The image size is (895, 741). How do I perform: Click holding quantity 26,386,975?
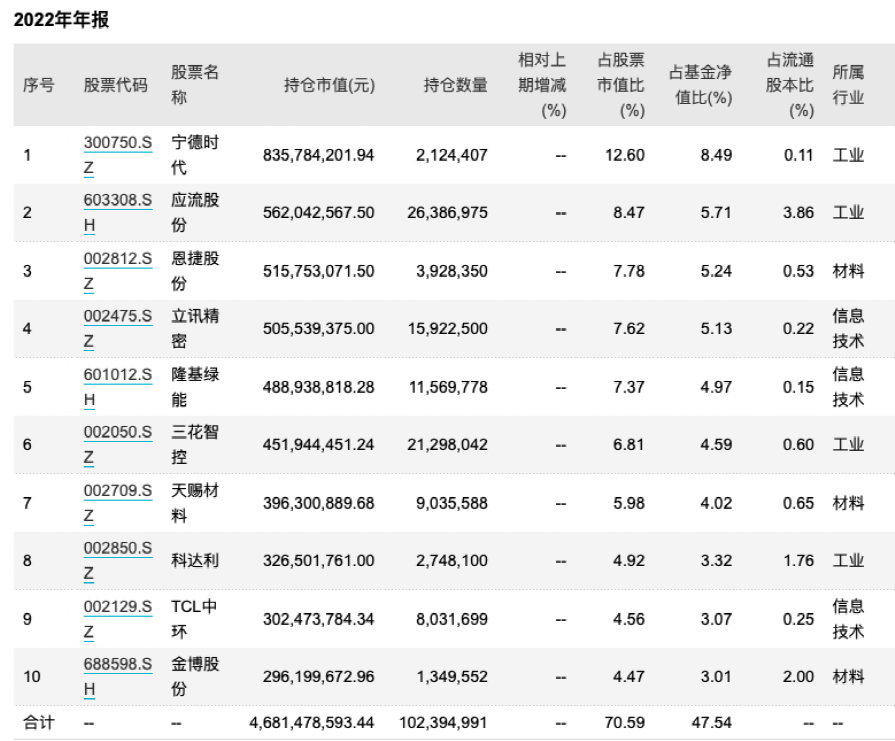coord(448,213)
